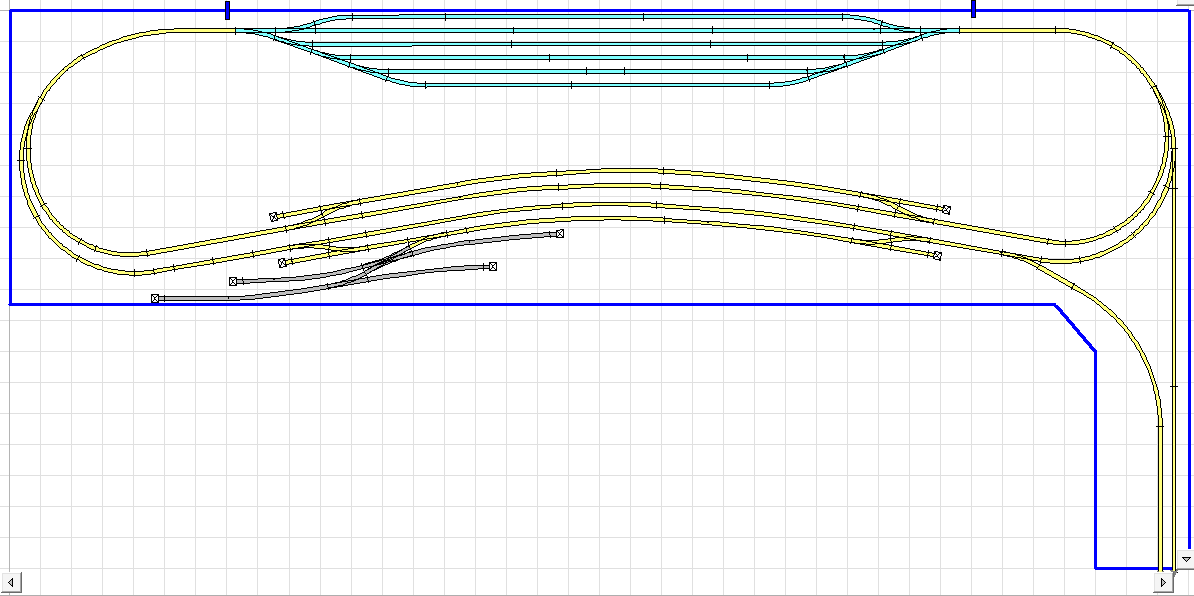
Task: Select the buffer stop at the upper gray siding's right end
Action: click(x=560, y=234)
